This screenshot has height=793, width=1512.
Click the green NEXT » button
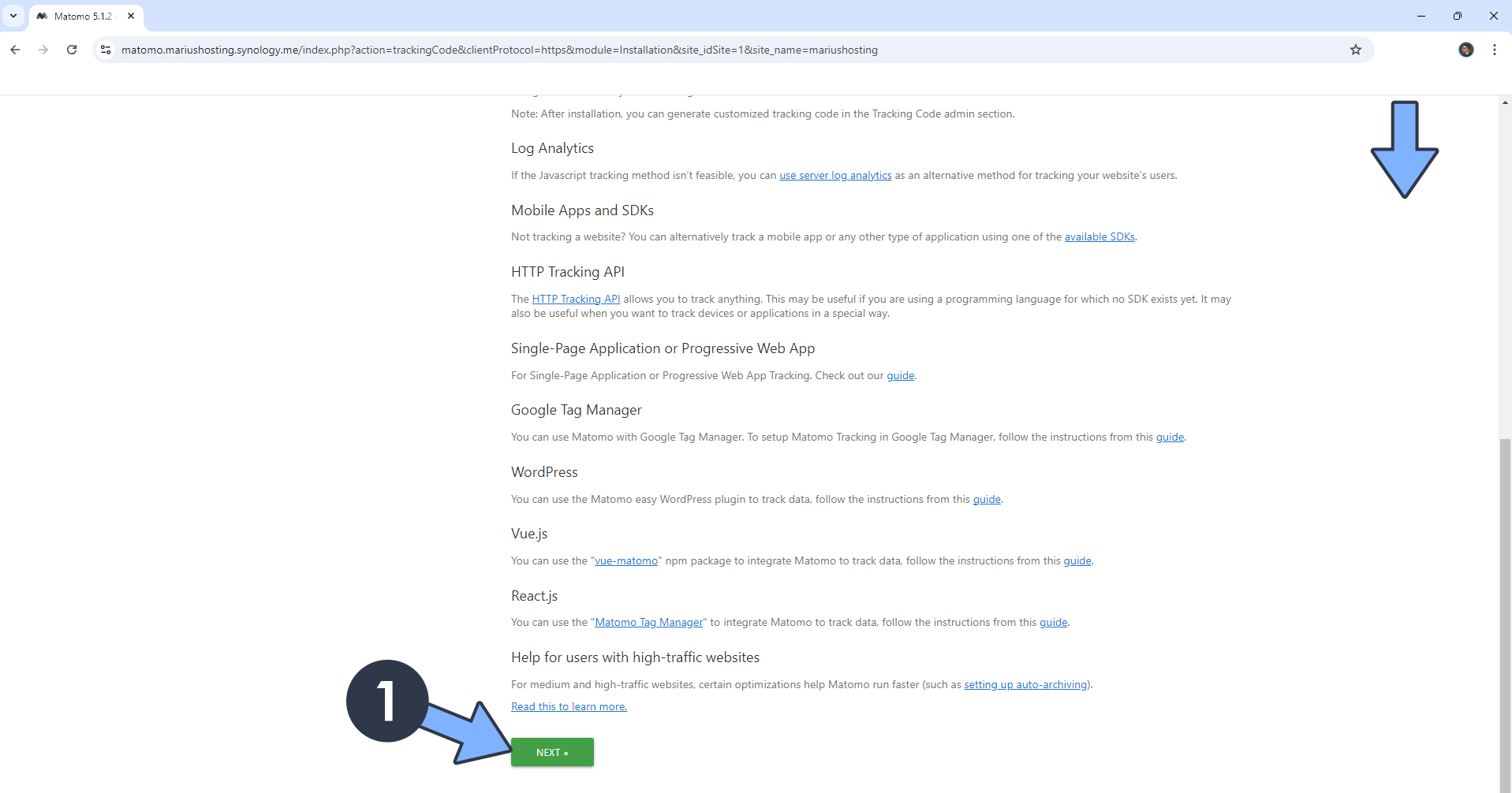(552, 752)
